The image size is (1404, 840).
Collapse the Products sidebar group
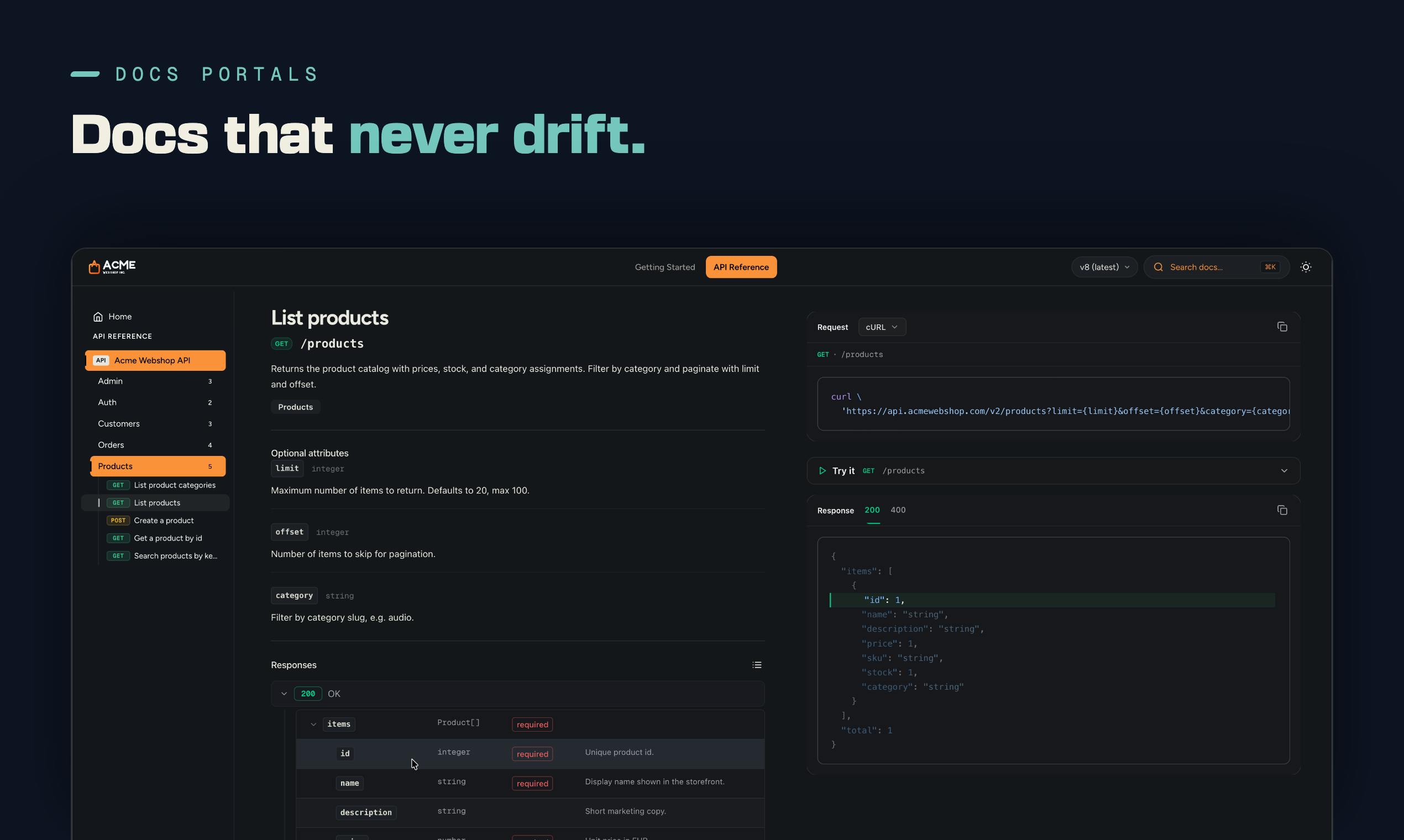[158, 466]
